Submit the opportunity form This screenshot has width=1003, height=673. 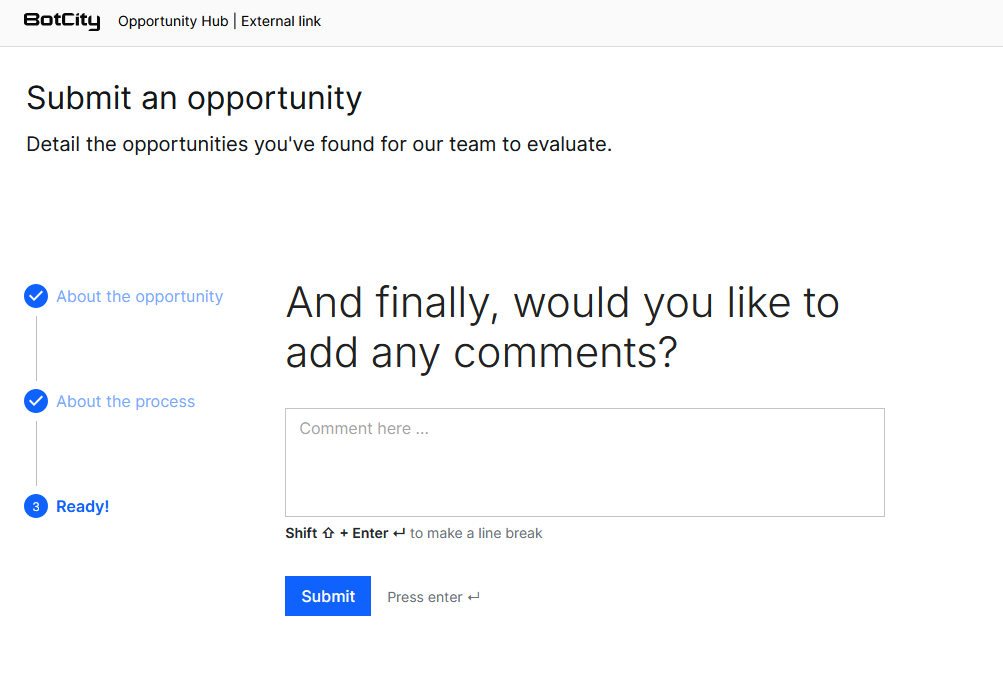[327, 596]
